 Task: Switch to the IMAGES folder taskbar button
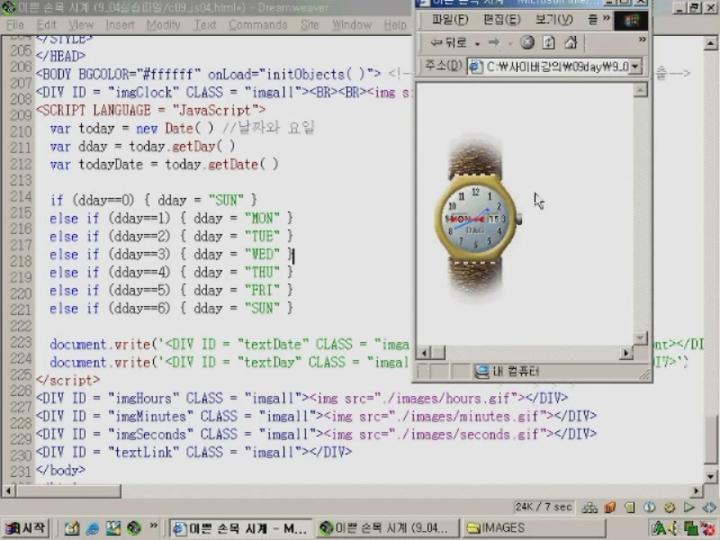pyautogui.click(x=534, y=529)
